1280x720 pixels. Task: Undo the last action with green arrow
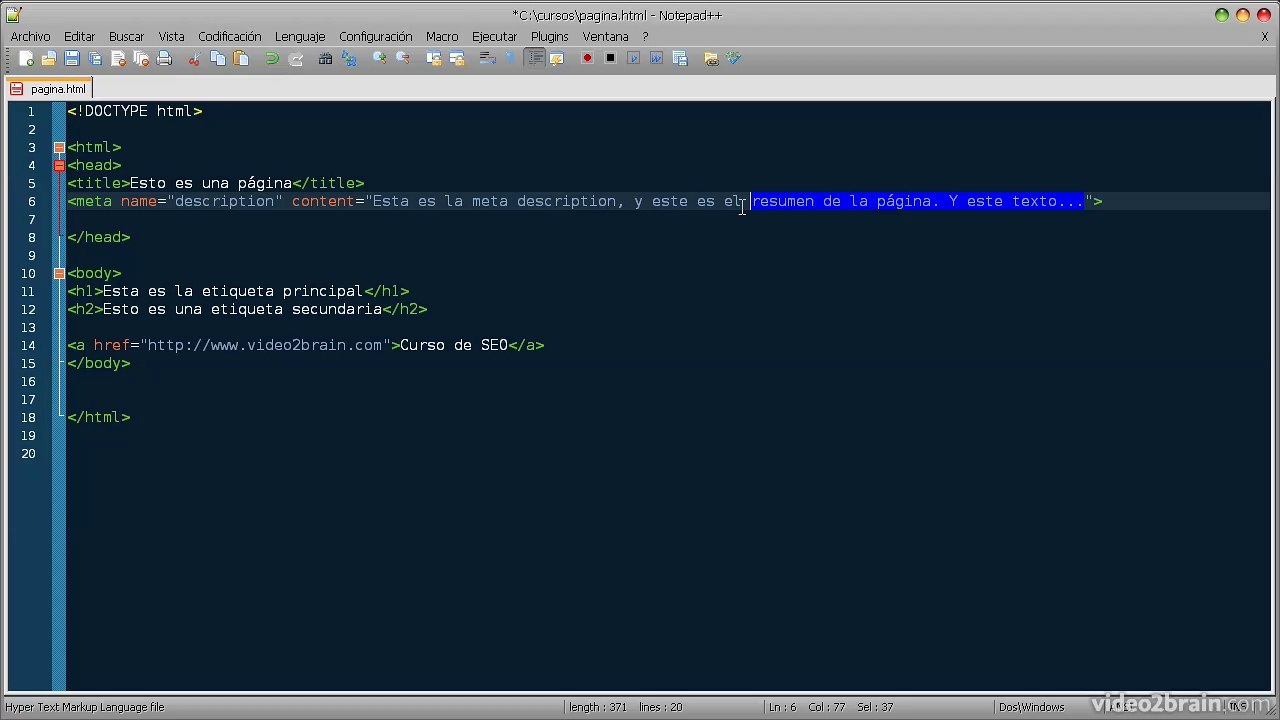point(272,59)
